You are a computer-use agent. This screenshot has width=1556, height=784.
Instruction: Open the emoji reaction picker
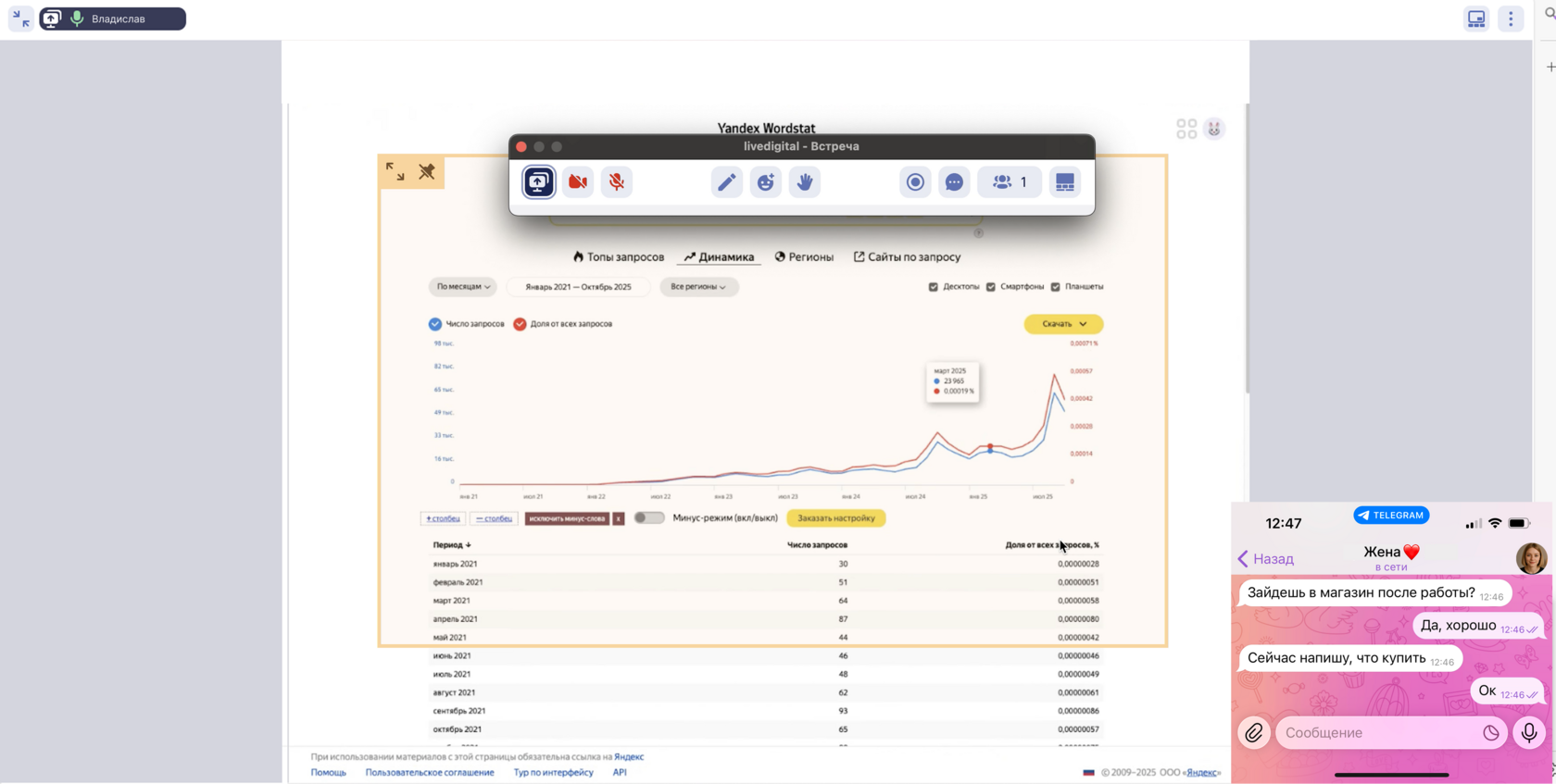(x=766, y=182)
